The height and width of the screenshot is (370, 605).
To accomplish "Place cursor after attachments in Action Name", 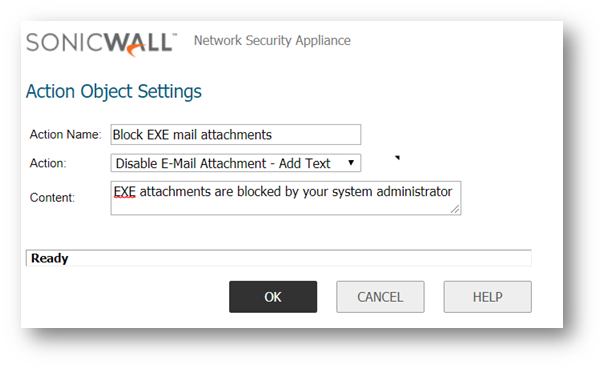I will click(x=273, y=135).
